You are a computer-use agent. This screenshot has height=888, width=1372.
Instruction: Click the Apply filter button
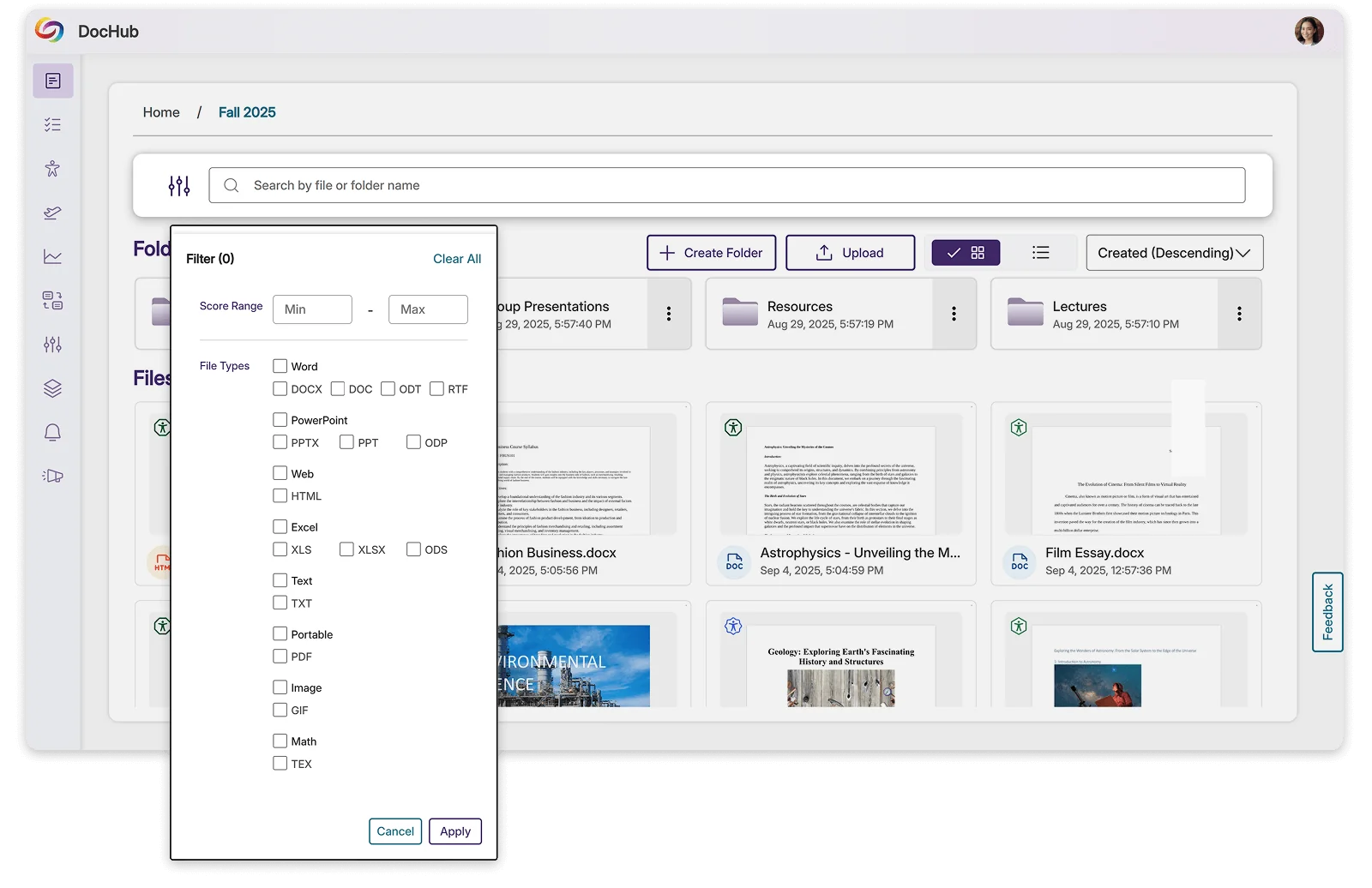coord(454,831)
